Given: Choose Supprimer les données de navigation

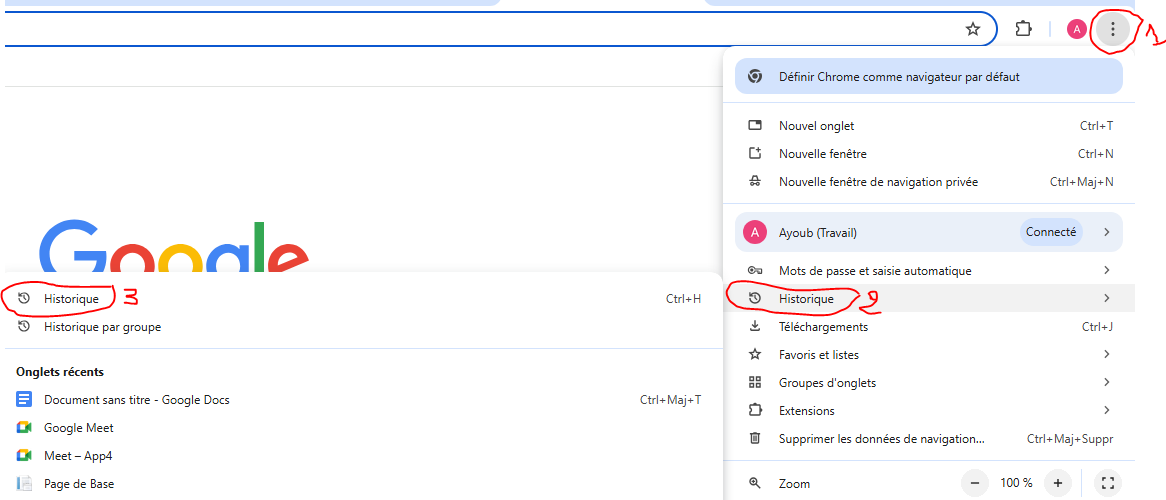Looking at the screenshot, I should 929,439.
